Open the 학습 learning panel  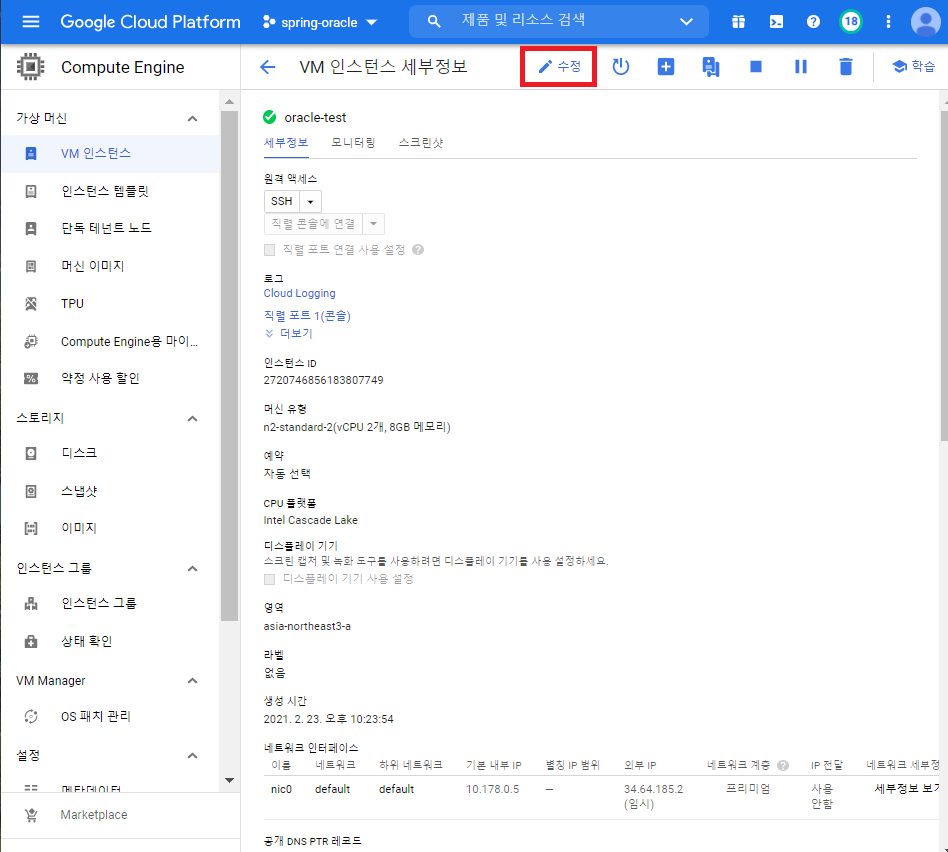click(x=914, y=67)
